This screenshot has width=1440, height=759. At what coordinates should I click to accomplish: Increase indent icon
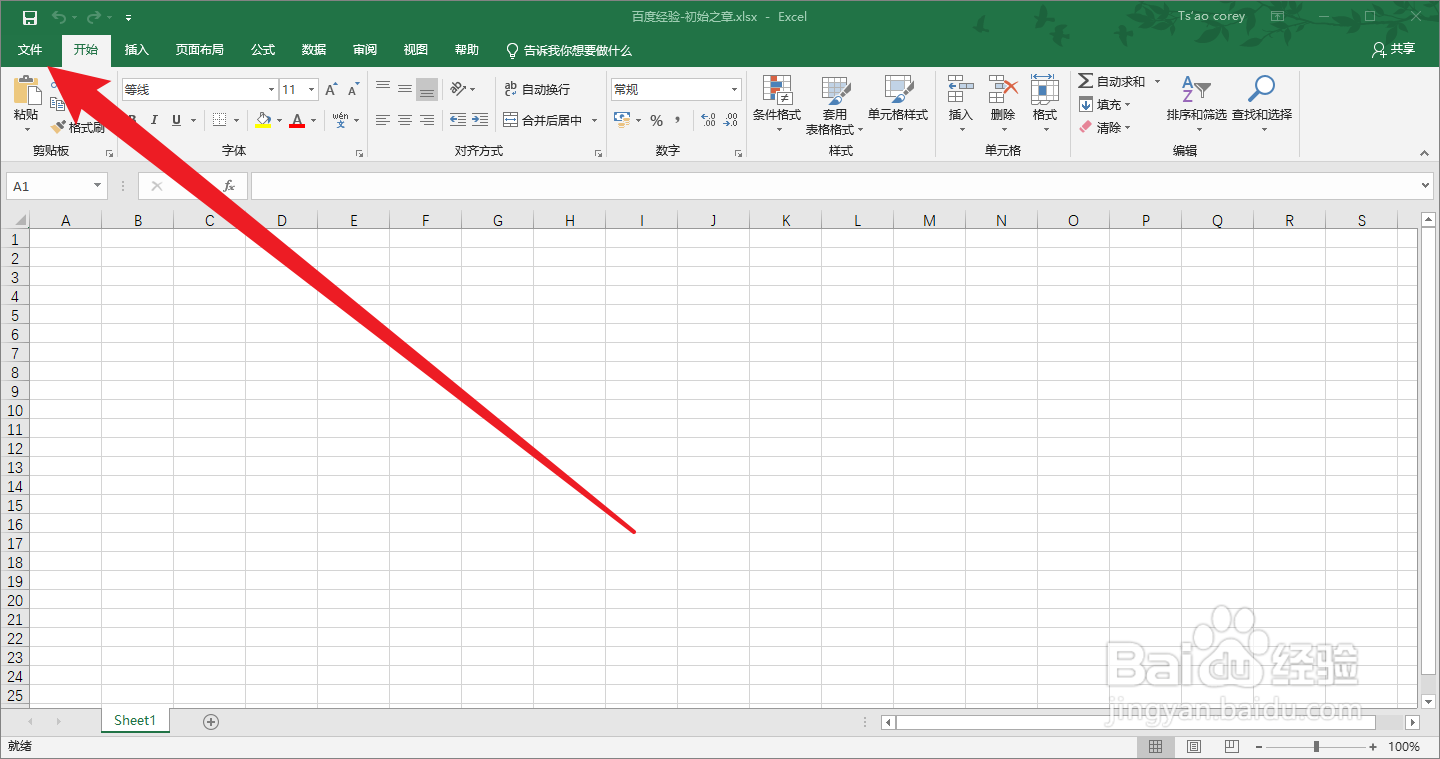tap(480, 120)
